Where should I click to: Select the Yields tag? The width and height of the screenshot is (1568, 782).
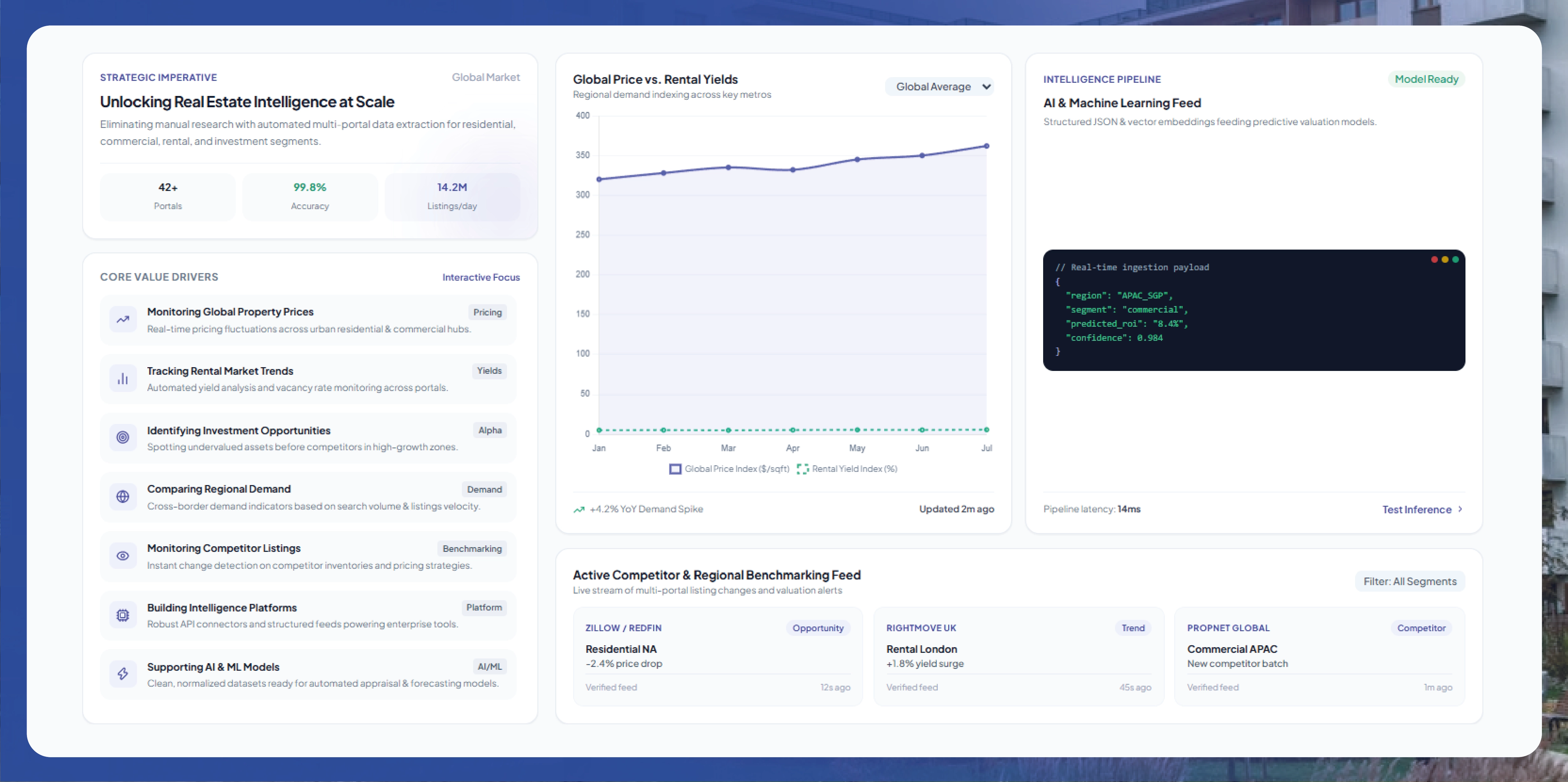click(489, 371)
